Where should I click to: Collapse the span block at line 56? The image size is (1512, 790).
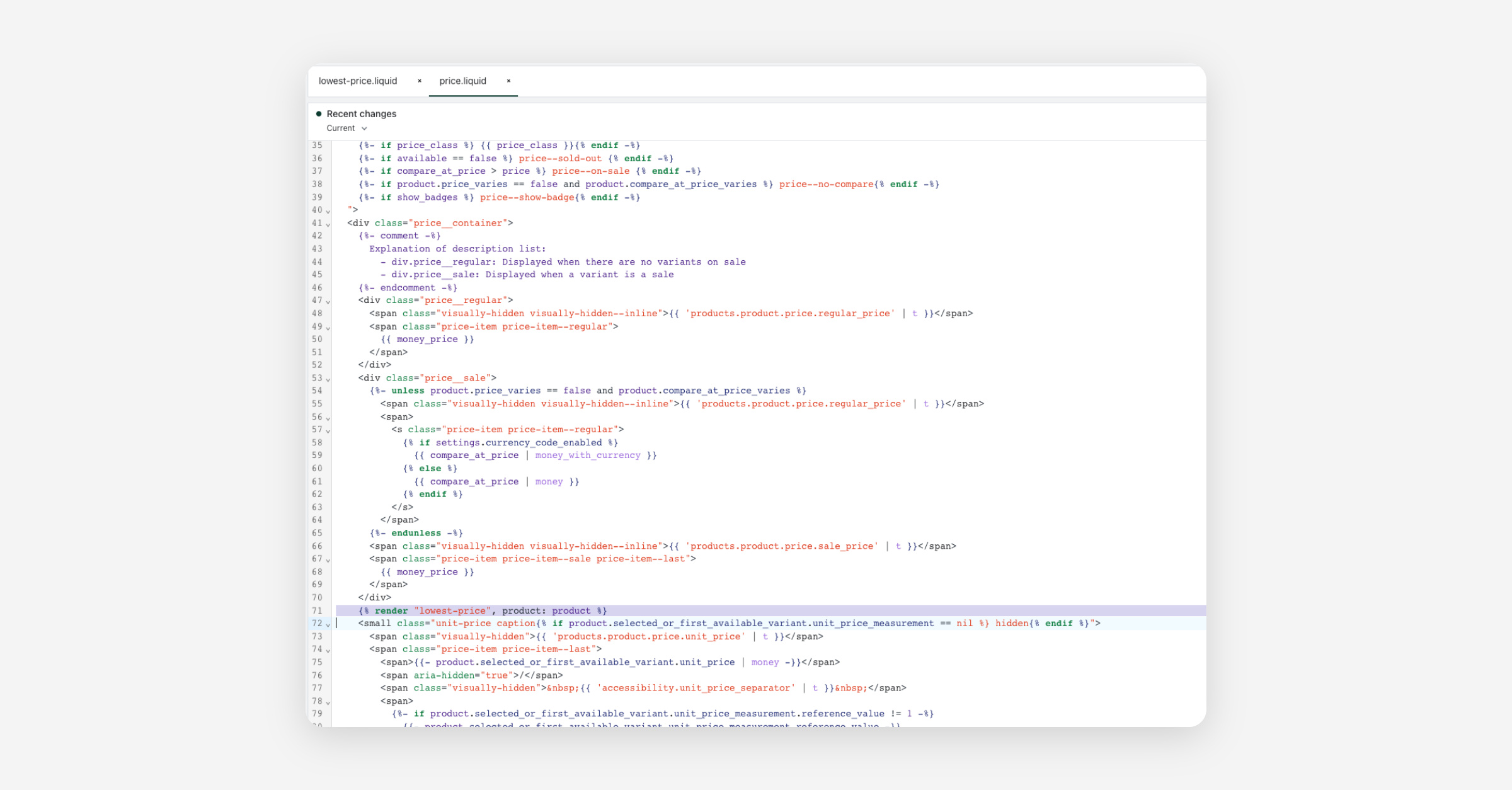tap(328, 418)
